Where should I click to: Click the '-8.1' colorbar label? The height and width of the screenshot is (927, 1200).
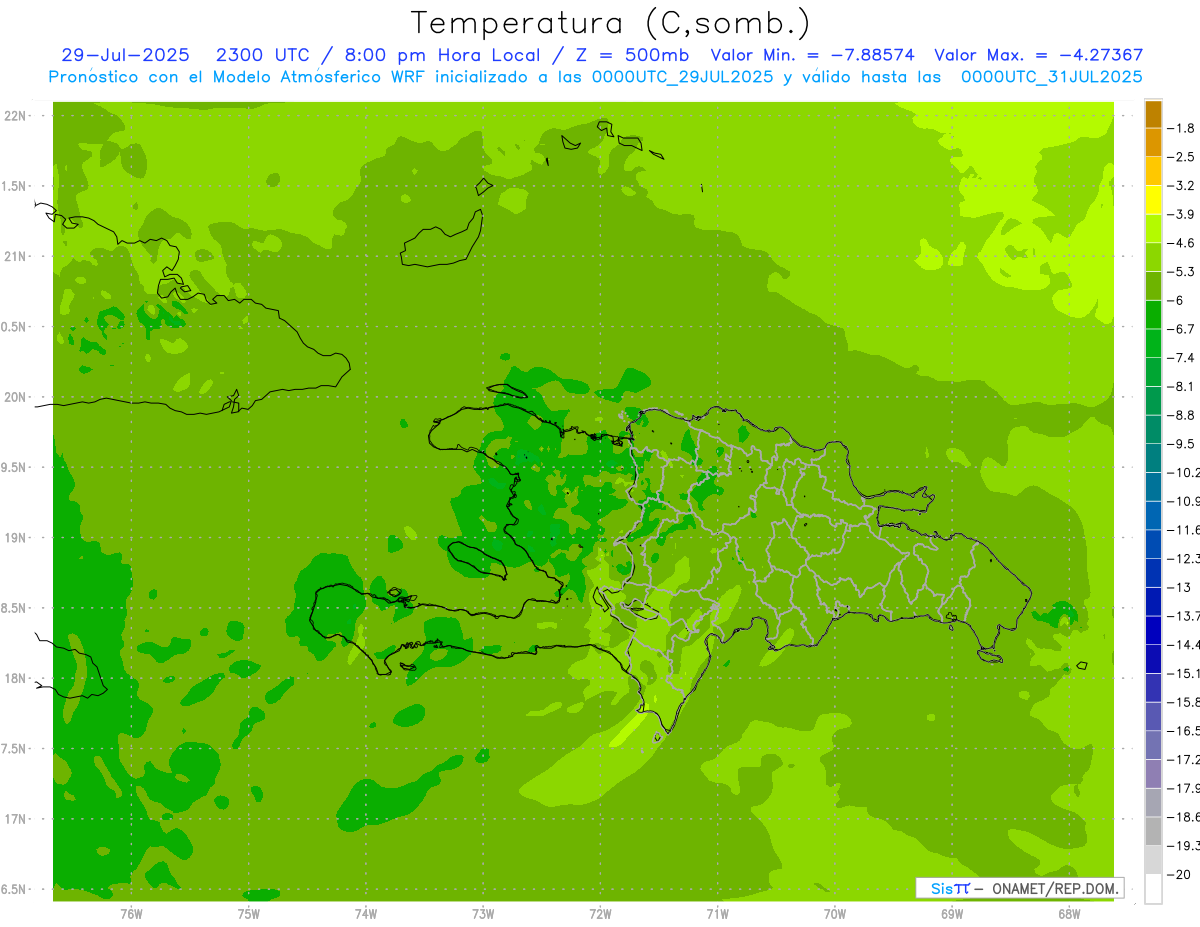coord(1182,386)
